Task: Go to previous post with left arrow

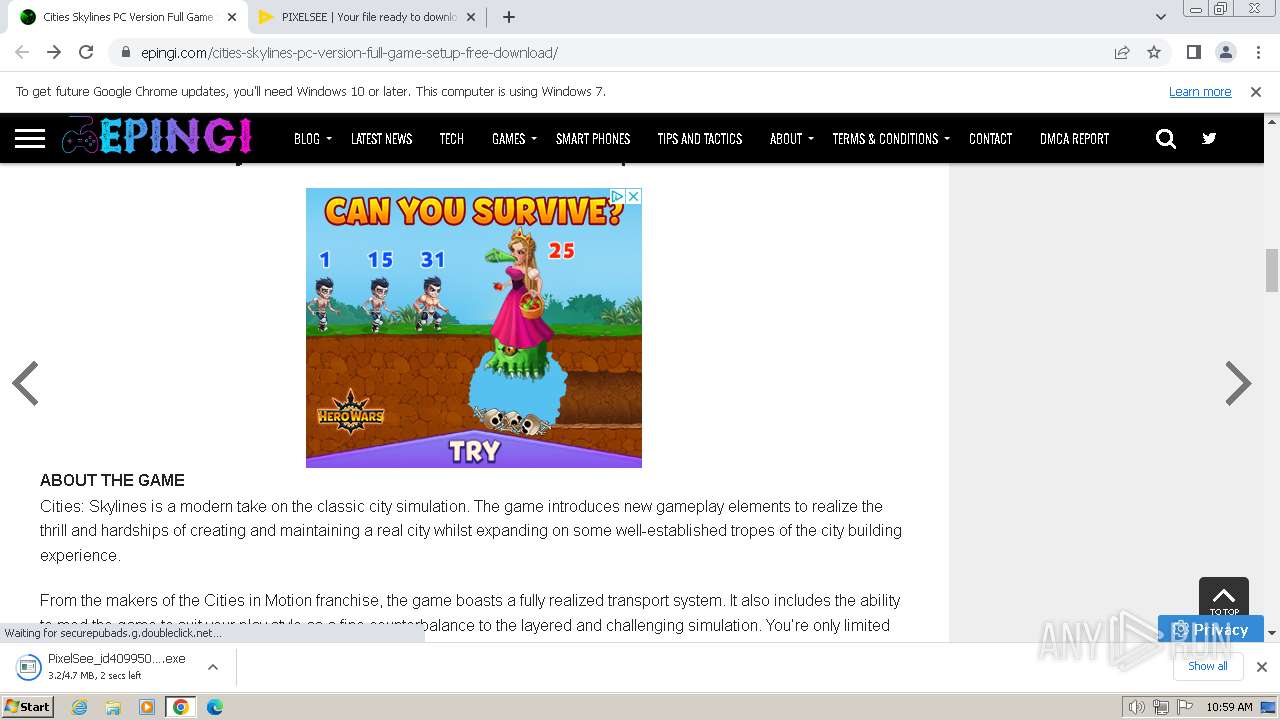Action: (x=25, y=383)
